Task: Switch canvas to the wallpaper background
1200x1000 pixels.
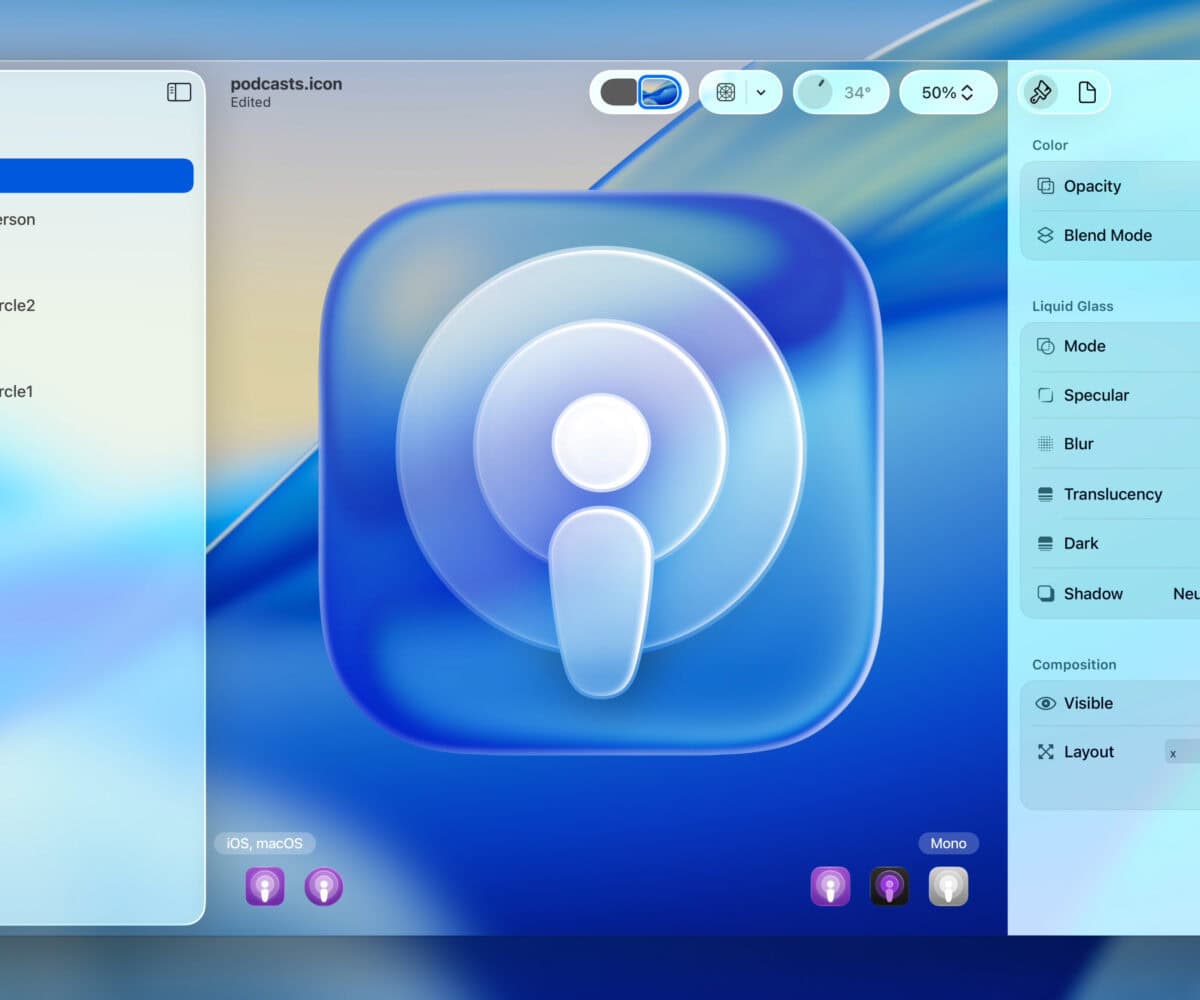Action: pyautogui.click(x=660, y=92)
